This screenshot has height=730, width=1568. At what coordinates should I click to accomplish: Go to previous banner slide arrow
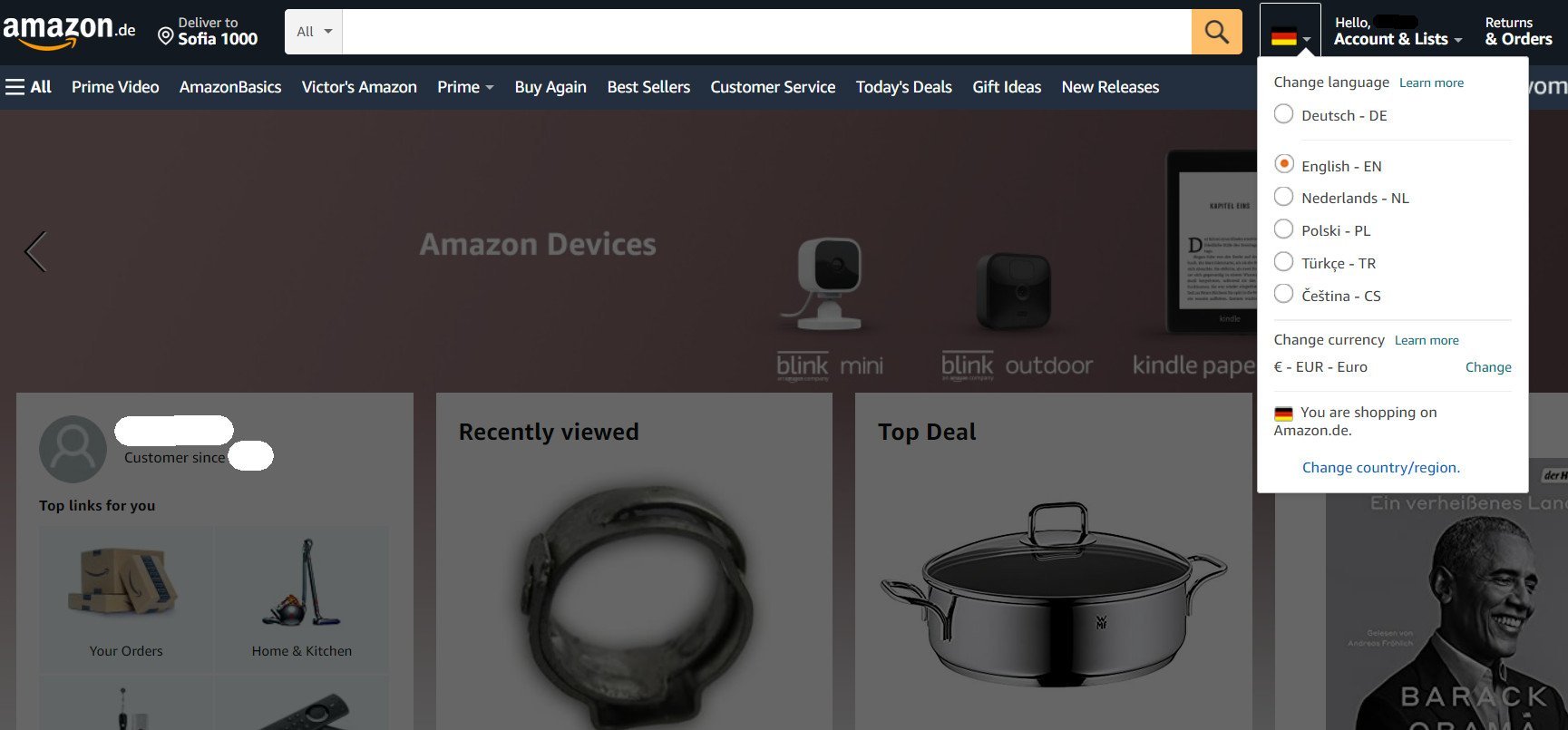(35, 251)
